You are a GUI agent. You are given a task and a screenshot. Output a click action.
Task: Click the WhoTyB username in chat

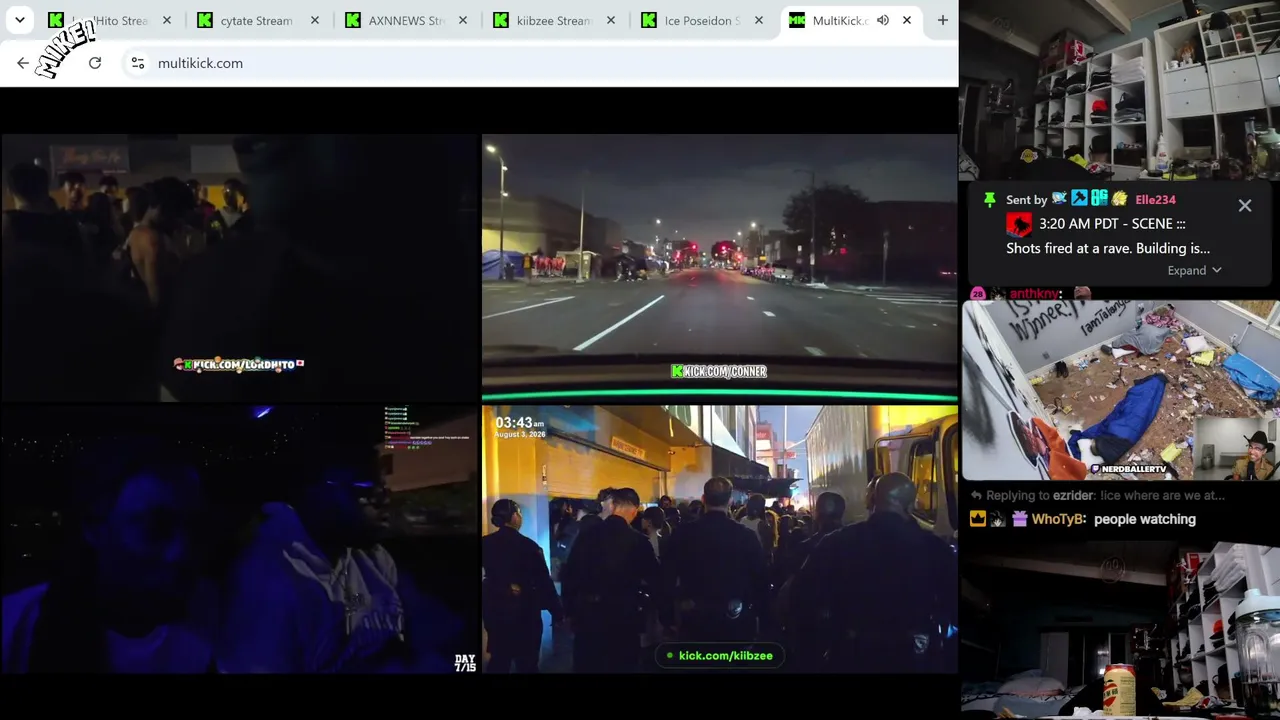(1060, 519)
